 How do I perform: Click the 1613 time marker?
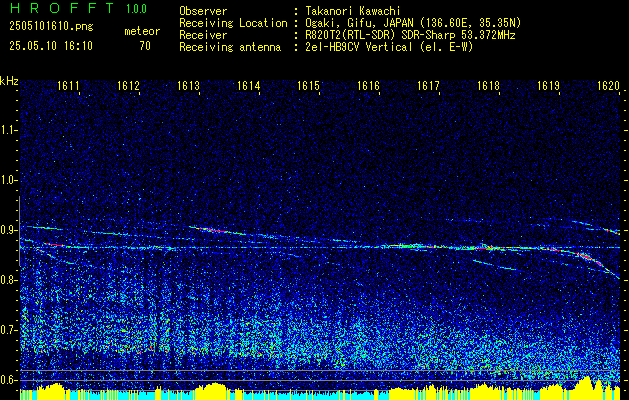pyautogui.click(x=188, y=85)
